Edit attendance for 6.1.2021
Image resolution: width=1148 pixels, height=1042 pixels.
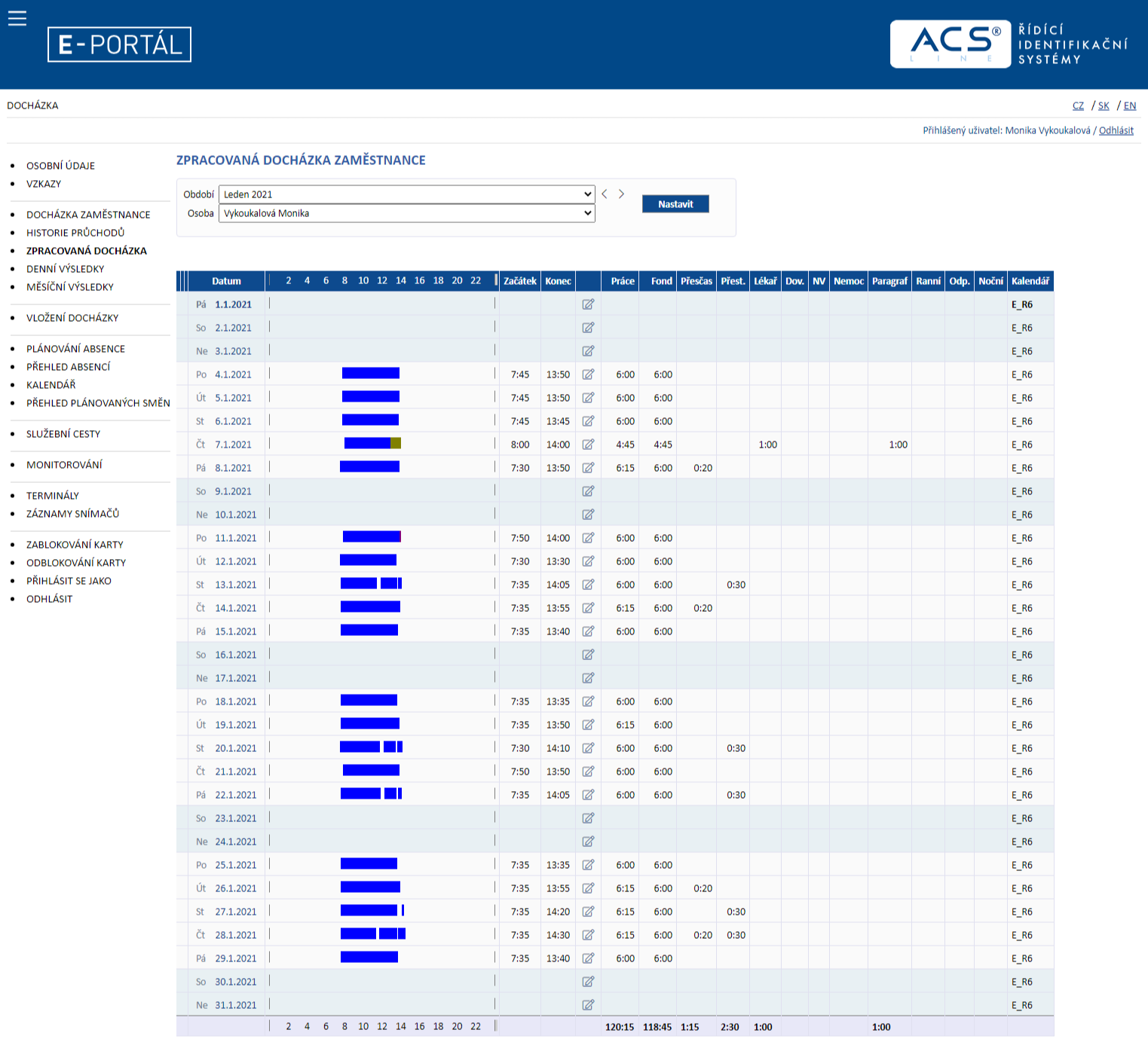(x=588, y=421)
